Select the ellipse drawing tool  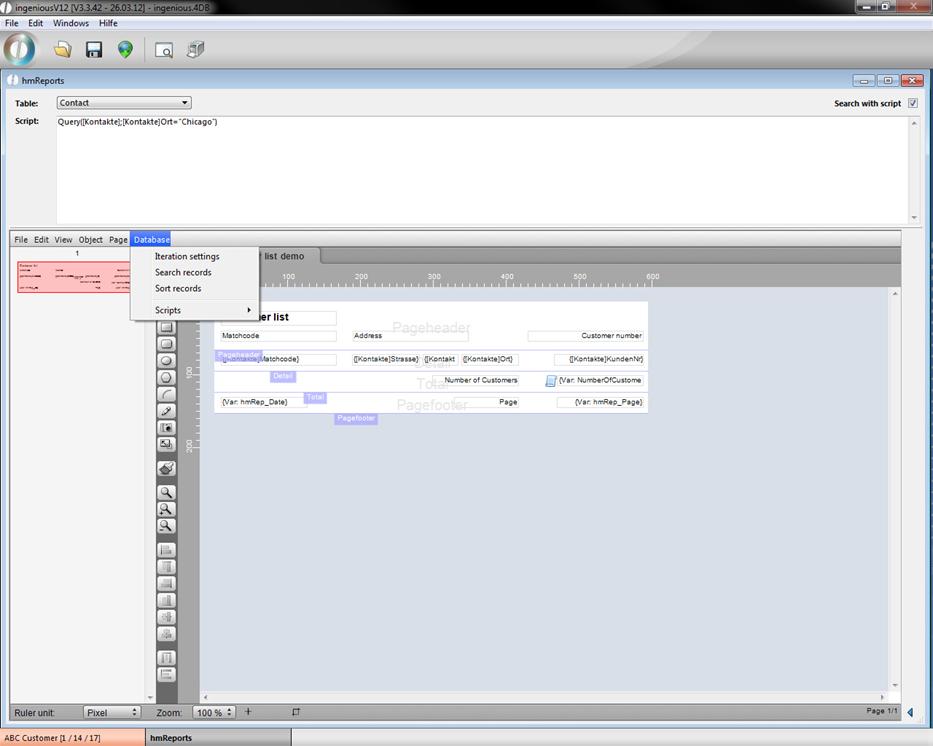pos(167,361)
